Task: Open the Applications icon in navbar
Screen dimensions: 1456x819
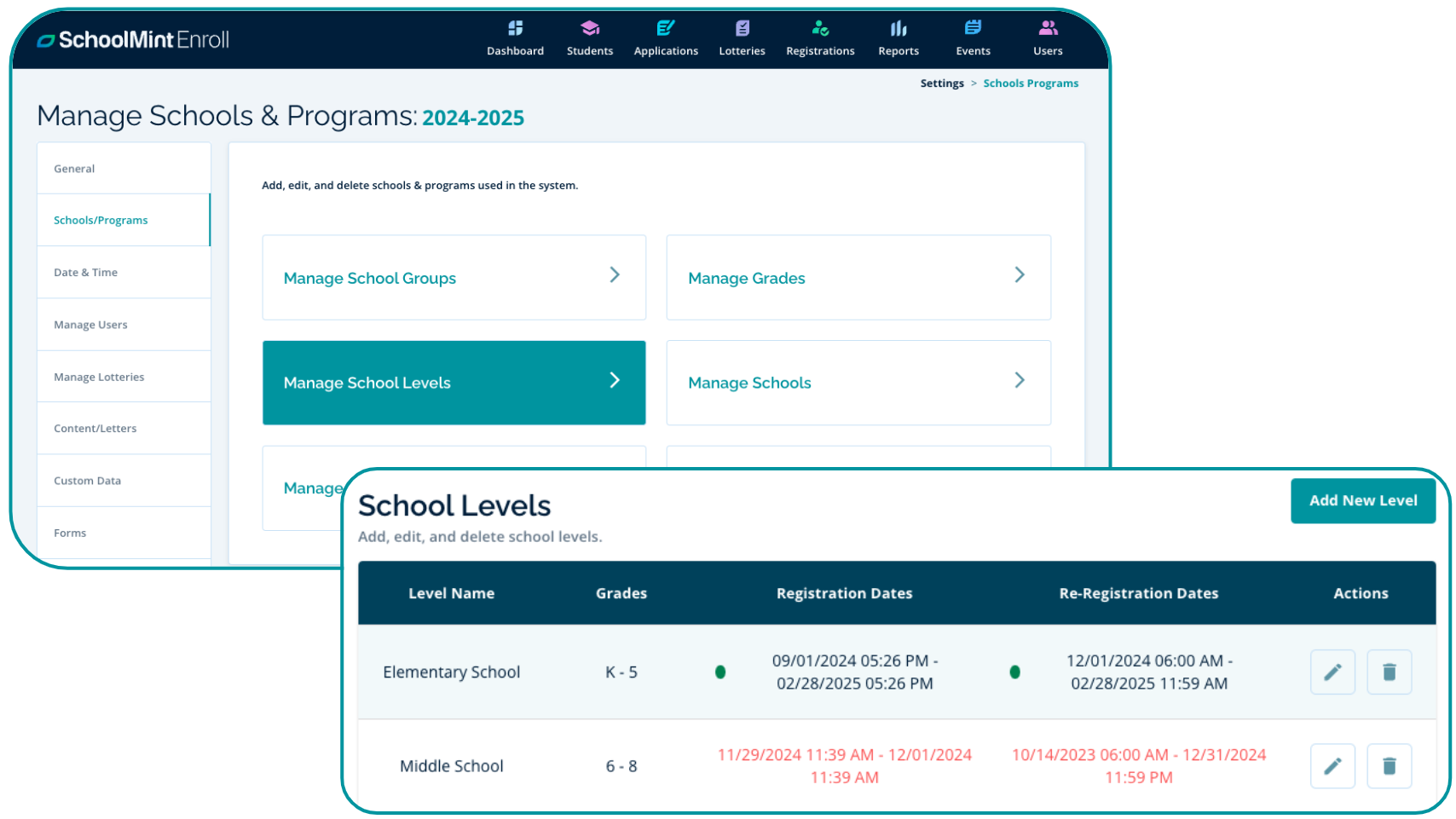Action: pyautogui.click(x=666, y=29)
